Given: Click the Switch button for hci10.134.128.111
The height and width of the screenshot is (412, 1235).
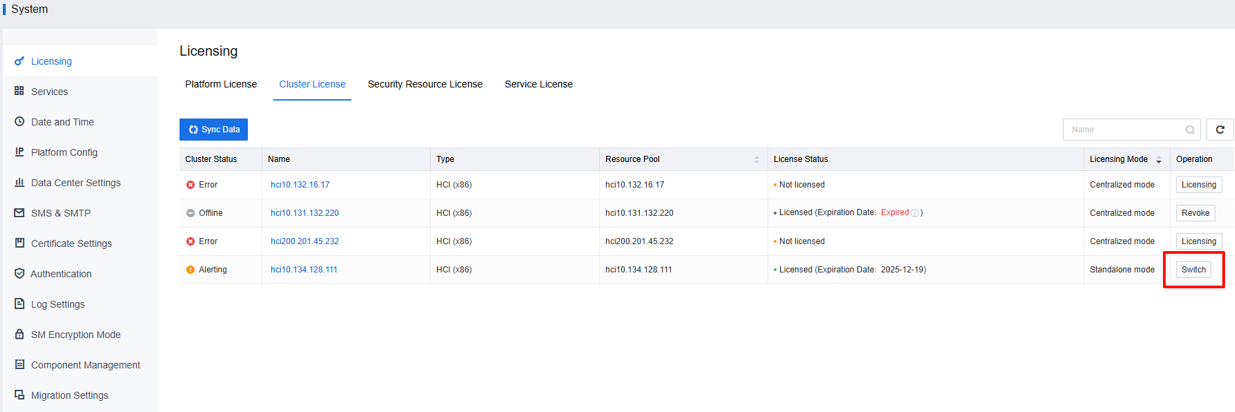Looking at the screenshot, I should (1194, 270).
